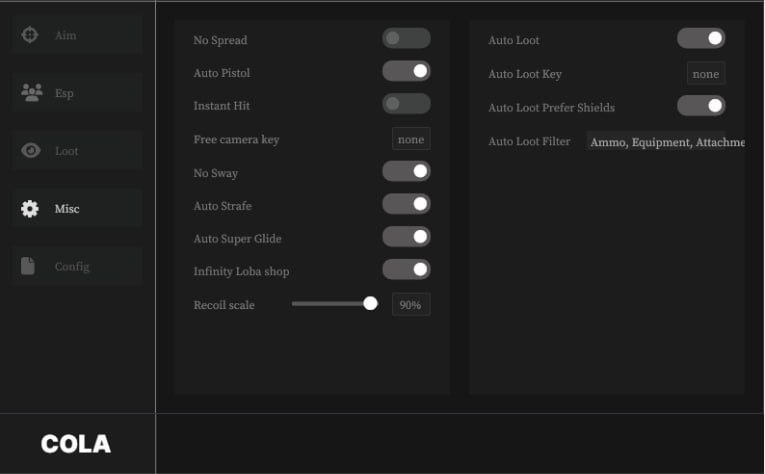The height and width of the screenshot is (474, 765).
Task: Switch off Auto Strafe
Action: coord(406,205)
